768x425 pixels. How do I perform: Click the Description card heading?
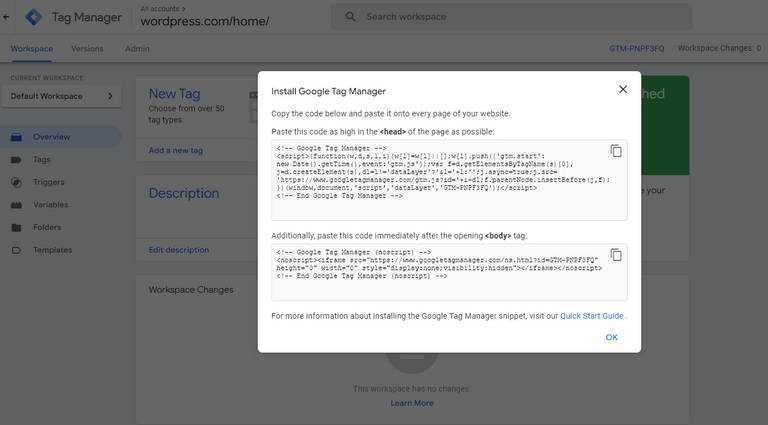click(x=184, y=193)
